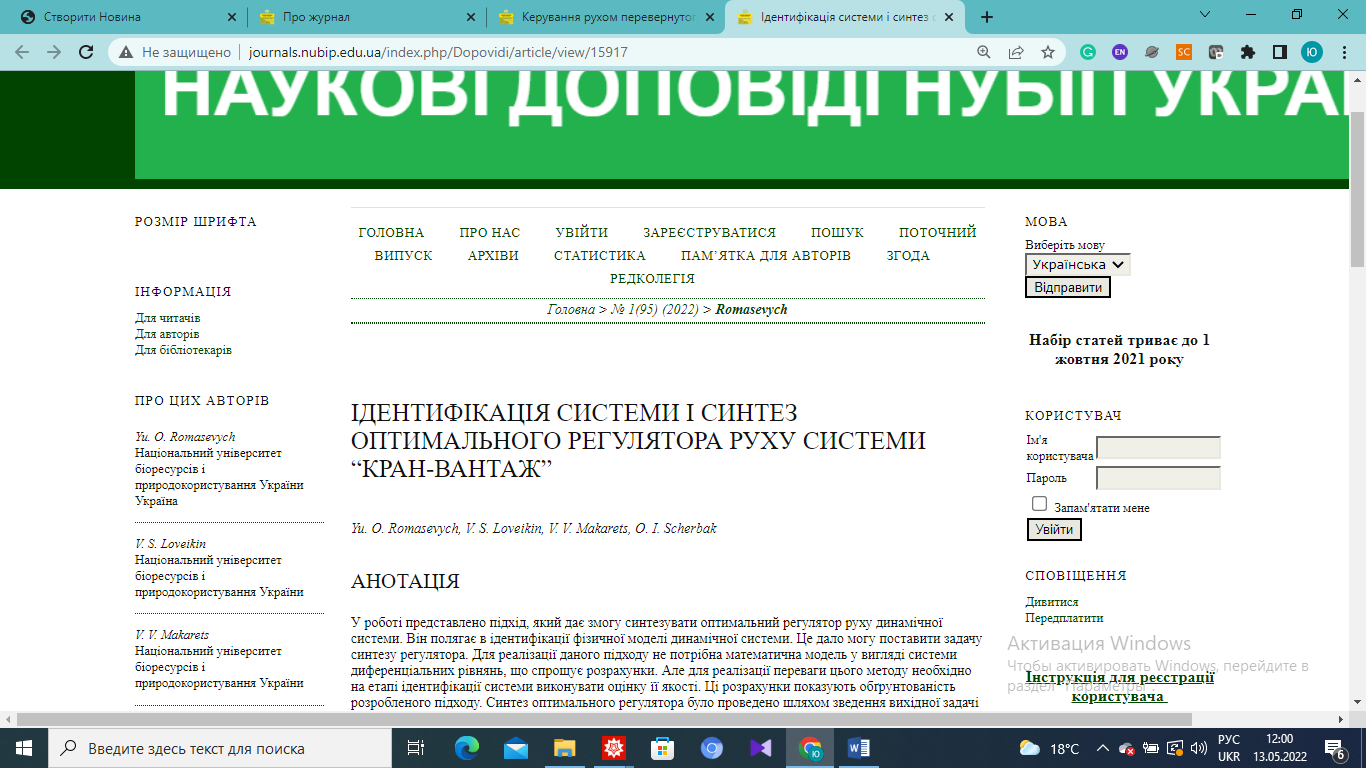This screenshot has width=1366, height=768.
Task: Click the zoom magnifier icon in address bar
Action: (x=984, y=52)
